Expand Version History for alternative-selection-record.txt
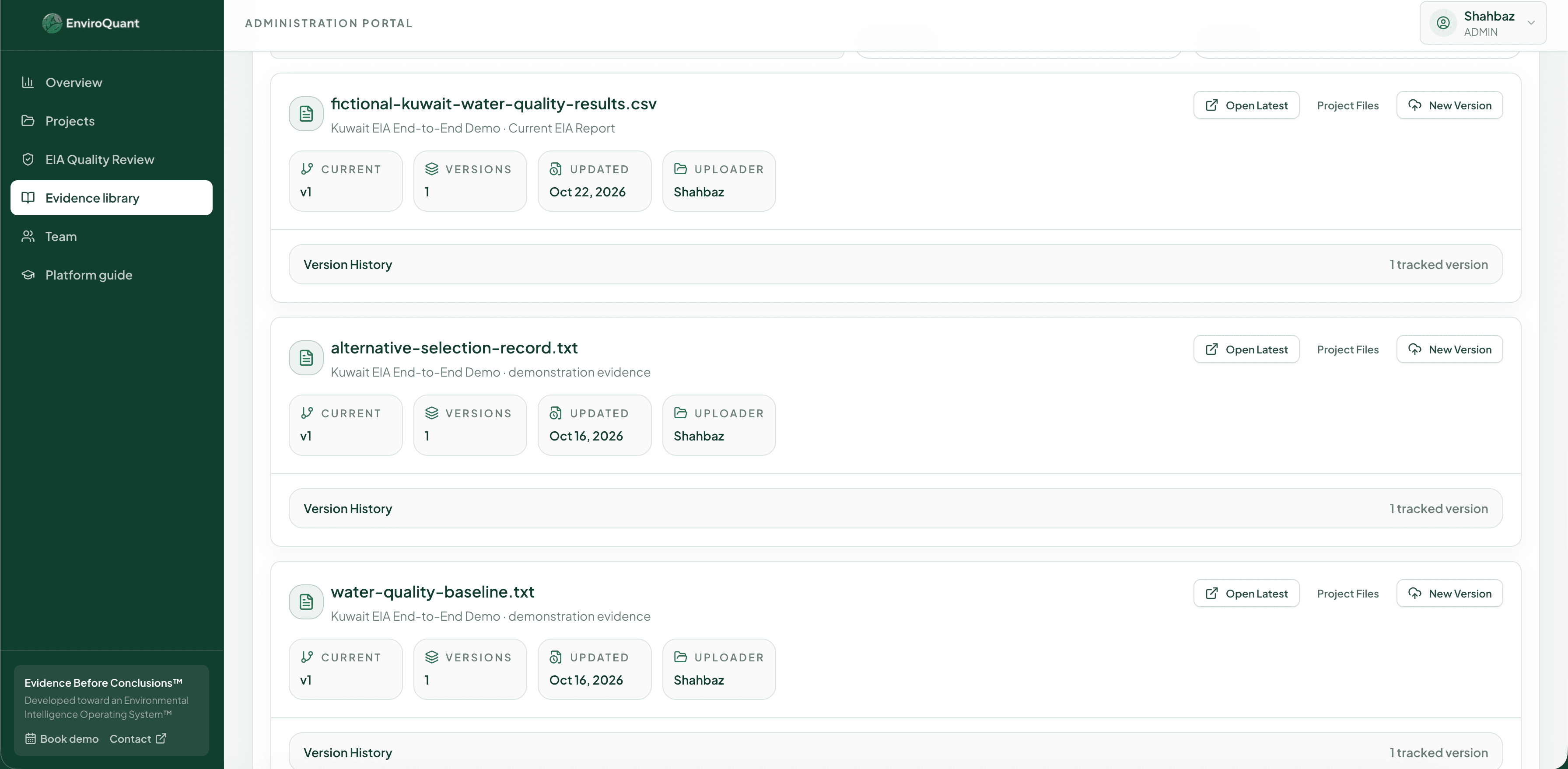Screen dimensions: 1568x769 click(896, 509)
